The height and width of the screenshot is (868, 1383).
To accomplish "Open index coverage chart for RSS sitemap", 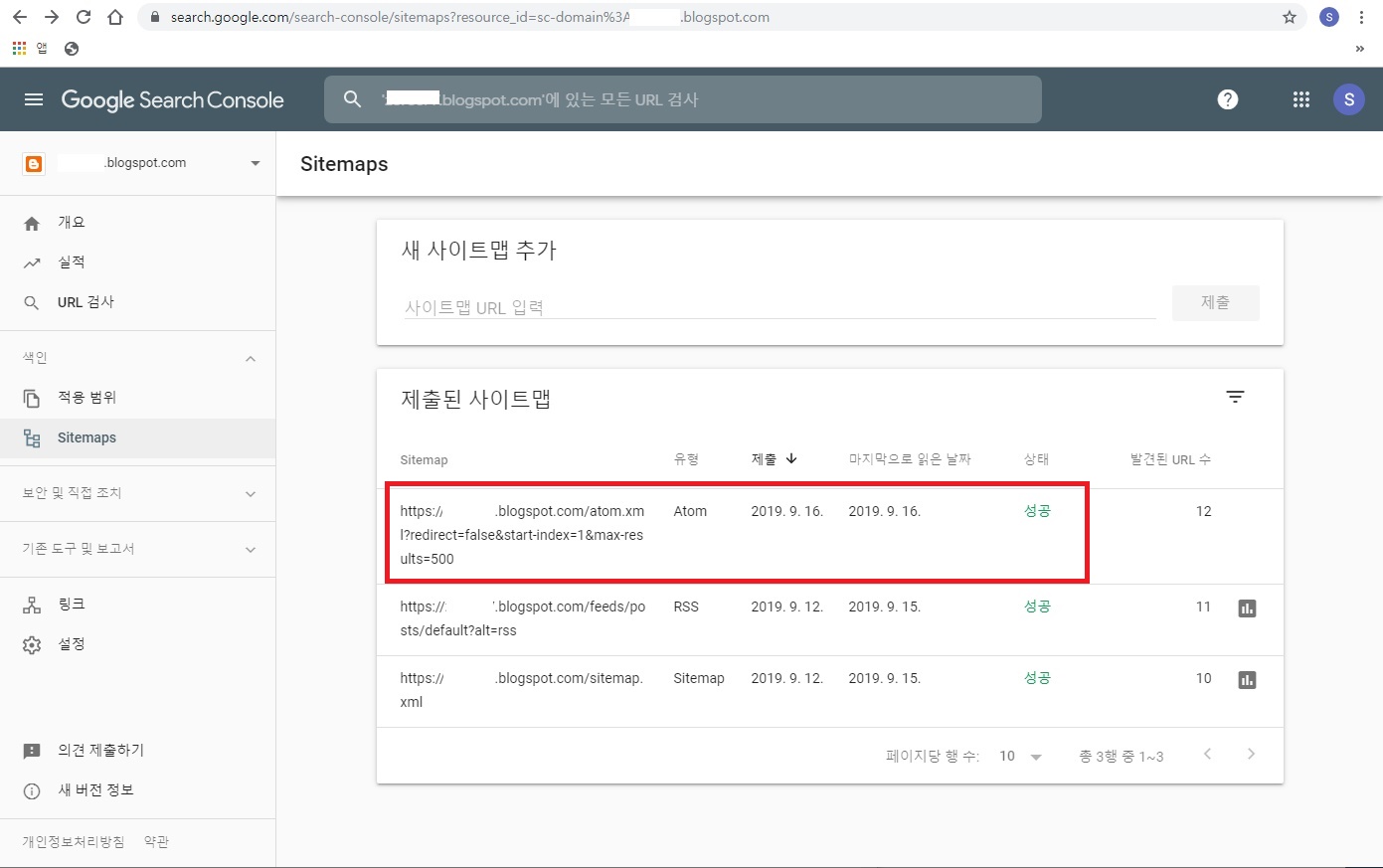I will [x=1247, y=608].
